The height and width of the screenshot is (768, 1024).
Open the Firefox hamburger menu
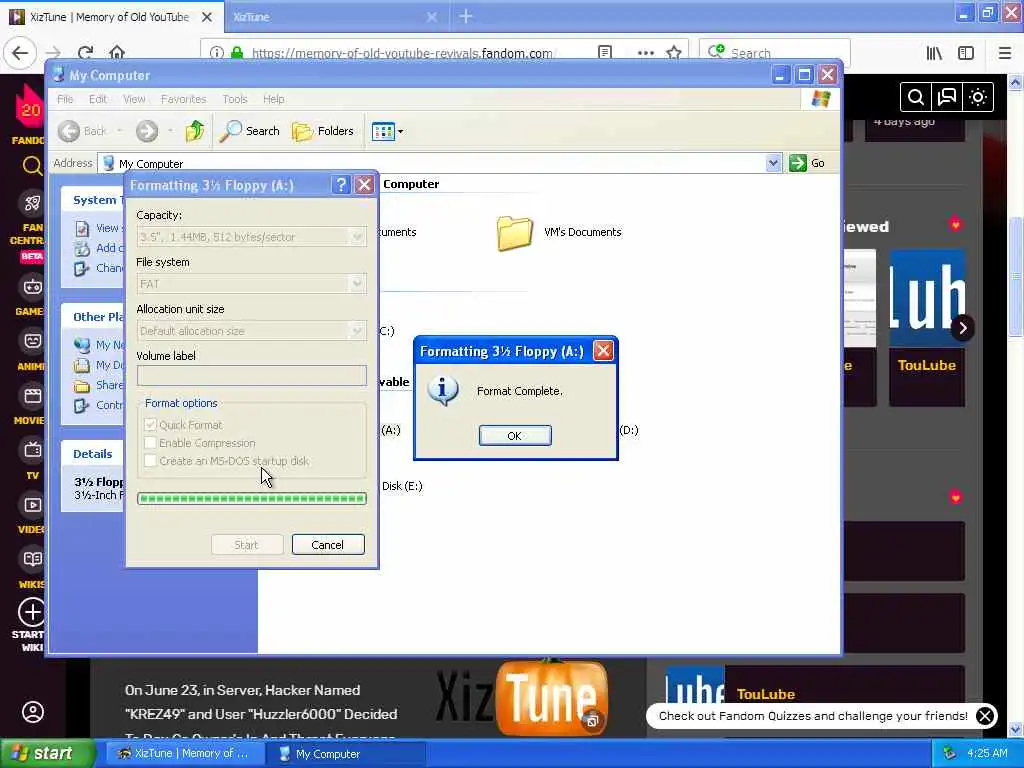point(1005,53)
